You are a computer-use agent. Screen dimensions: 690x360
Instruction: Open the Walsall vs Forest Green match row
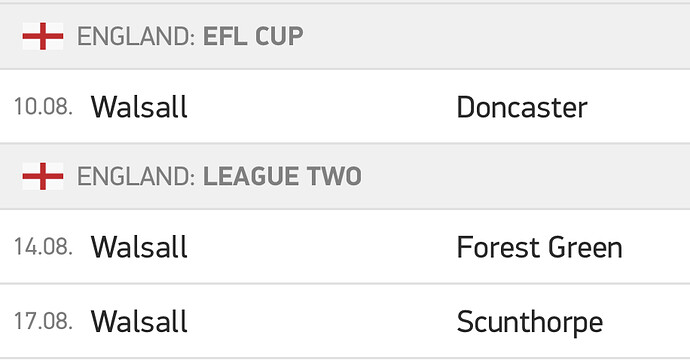pos(345,246)
